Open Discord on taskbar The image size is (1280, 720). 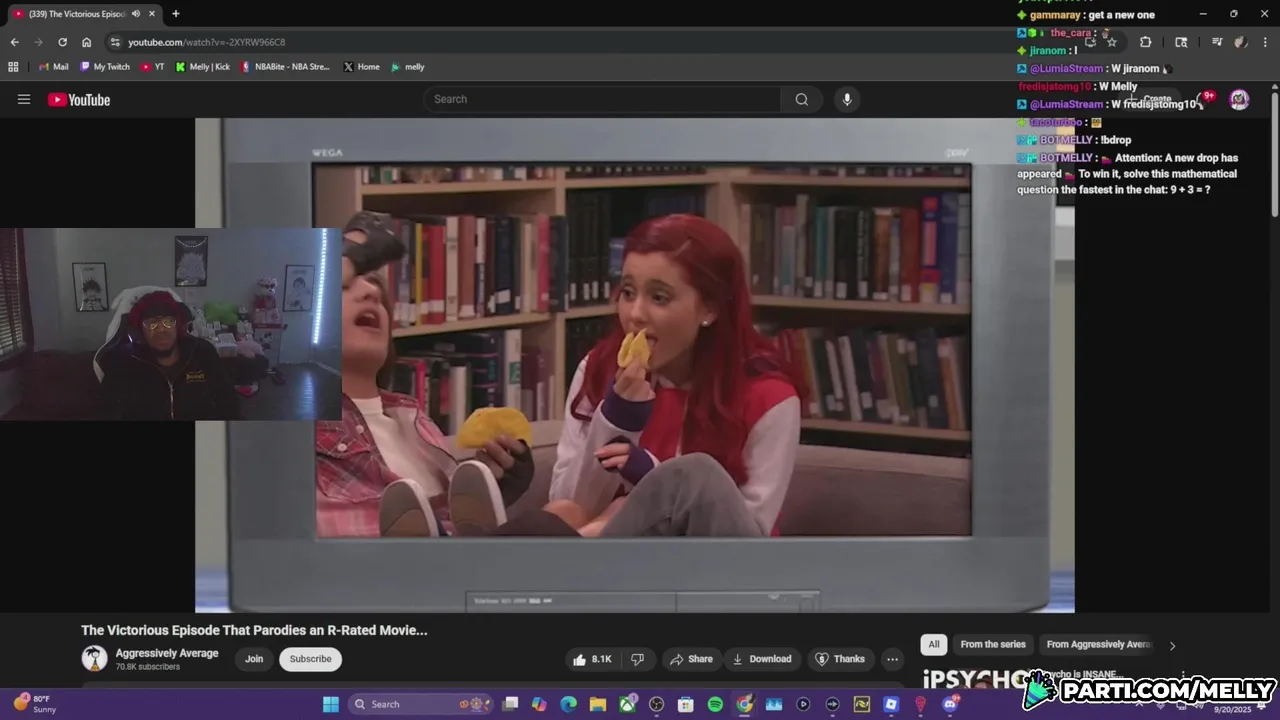click(x=950, y=704)
